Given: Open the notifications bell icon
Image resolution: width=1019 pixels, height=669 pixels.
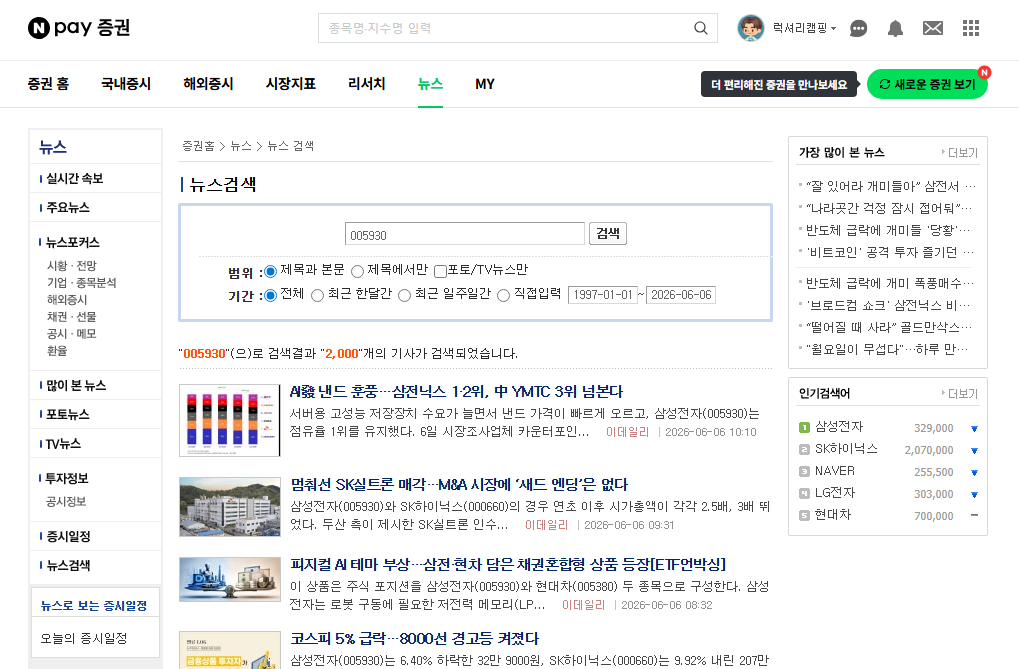Looking at the screenshot, I should [896, 29].
